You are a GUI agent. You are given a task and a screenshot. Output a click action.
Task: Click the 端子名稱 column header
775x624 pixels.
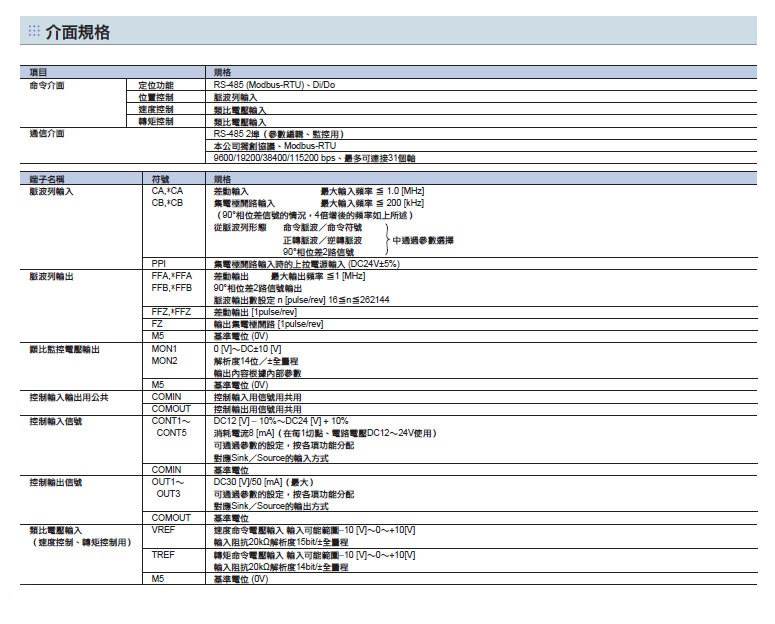46,178
